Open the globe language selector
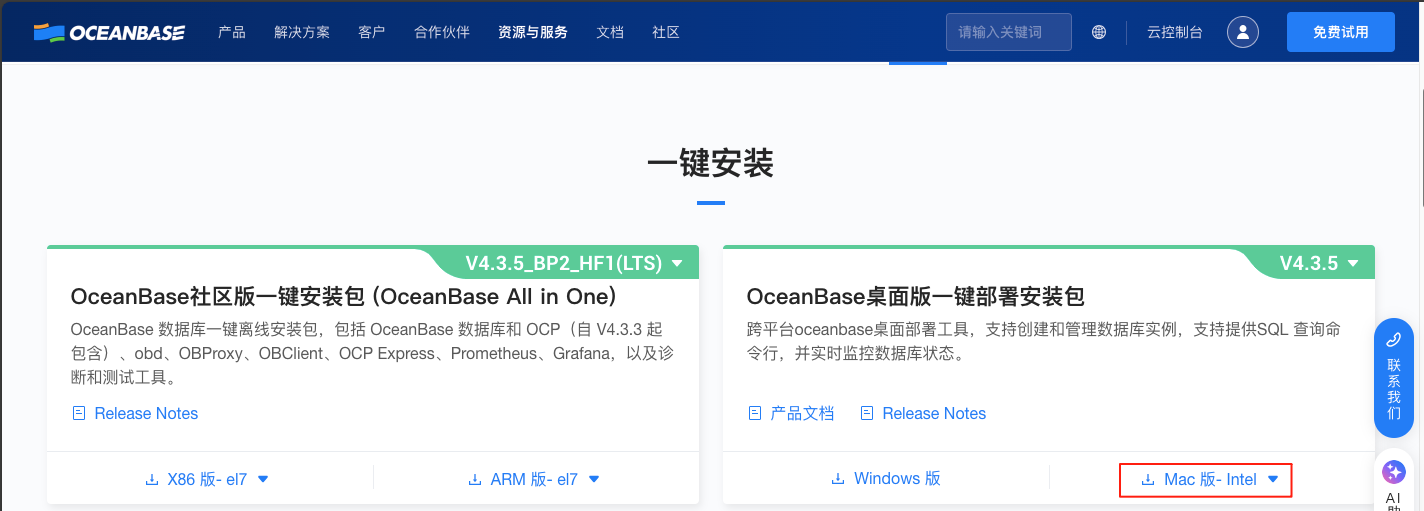 pos(1099,32)
